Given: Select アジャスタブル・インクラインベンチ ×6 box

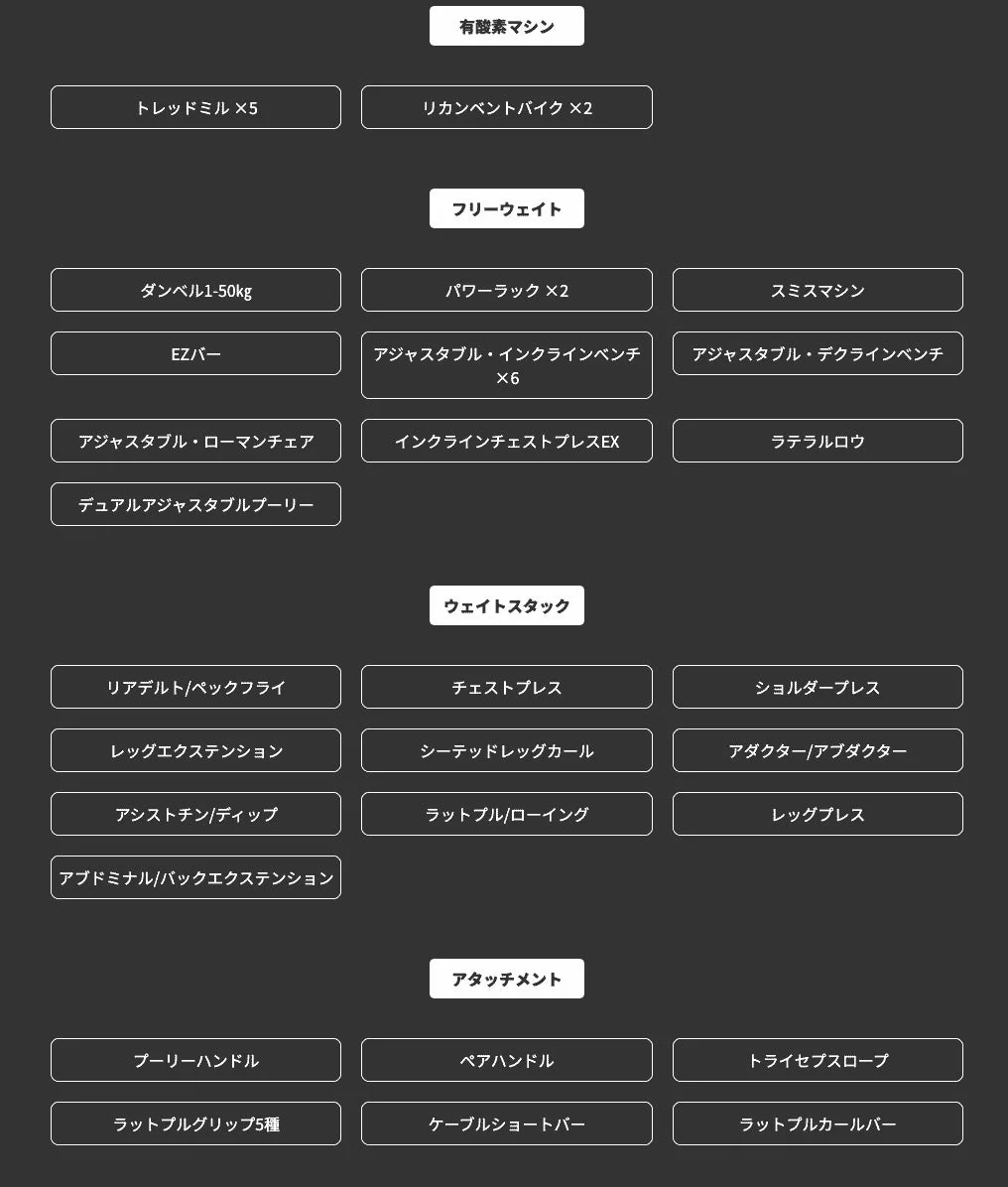Looking at the screenshot, I should [x=507, y=365].
